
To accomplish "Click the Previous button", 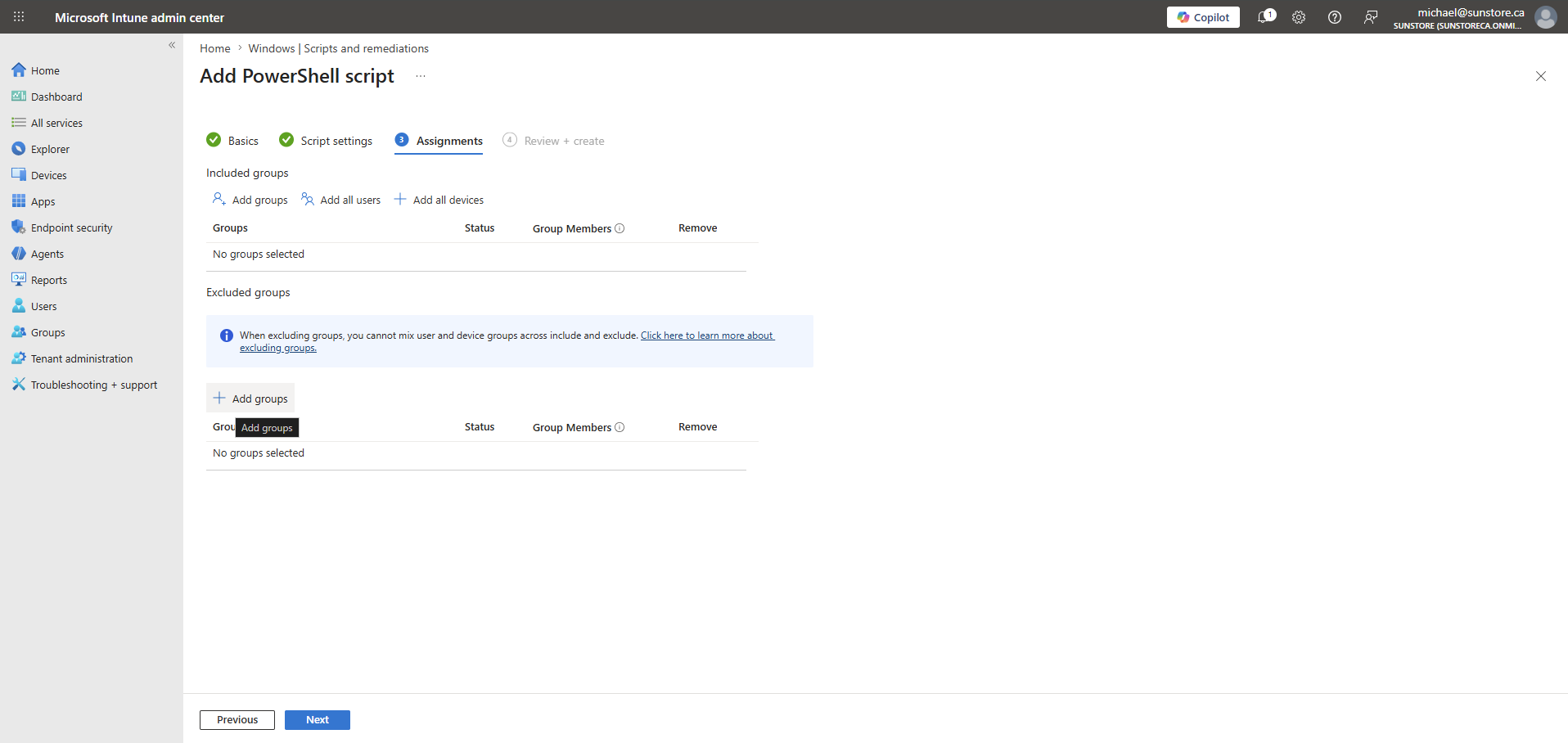I will coord(237,720).
